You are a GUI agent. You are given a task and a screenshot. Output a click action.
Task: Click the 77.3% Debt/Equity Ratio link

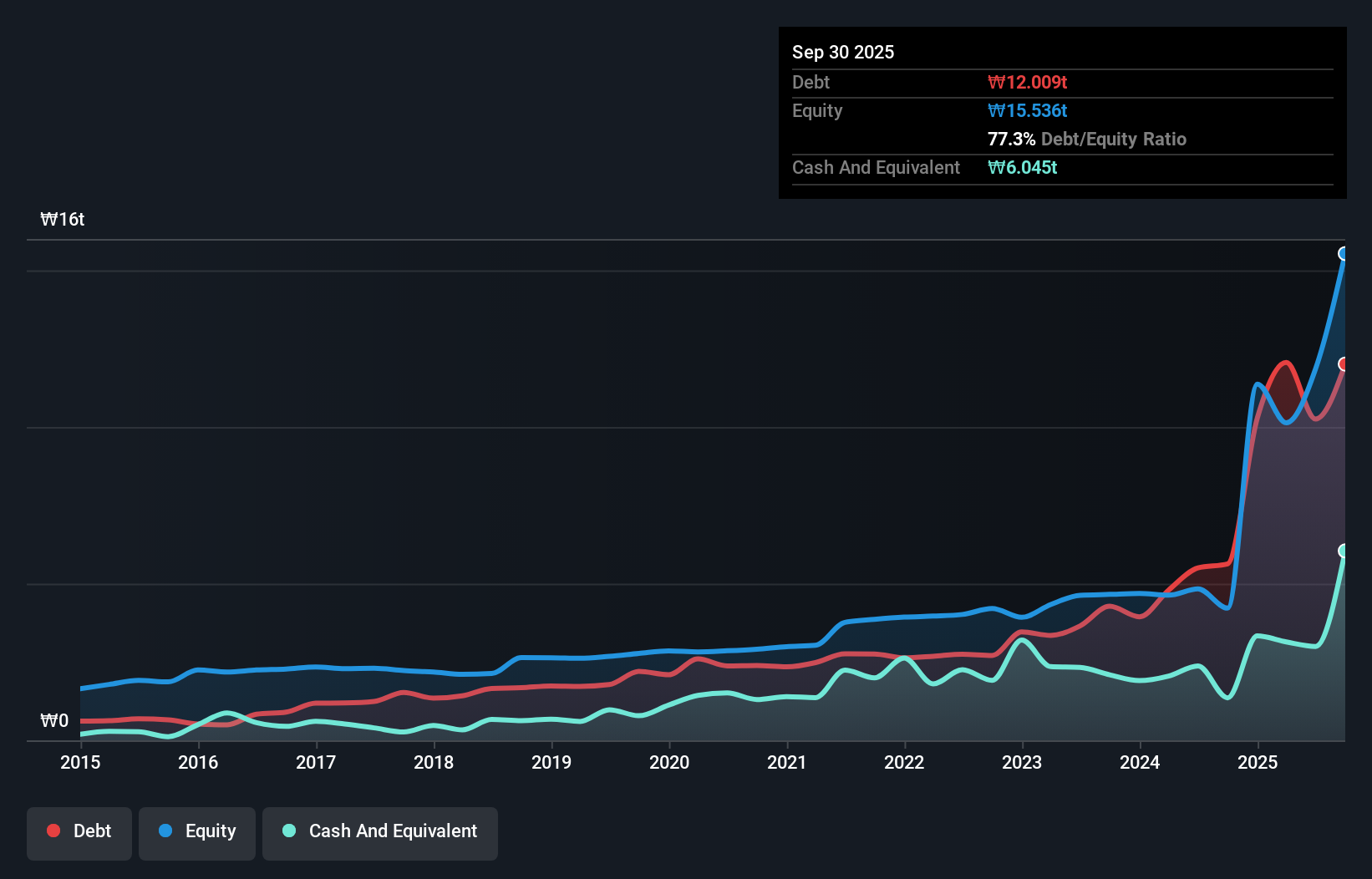[1087, 140]
